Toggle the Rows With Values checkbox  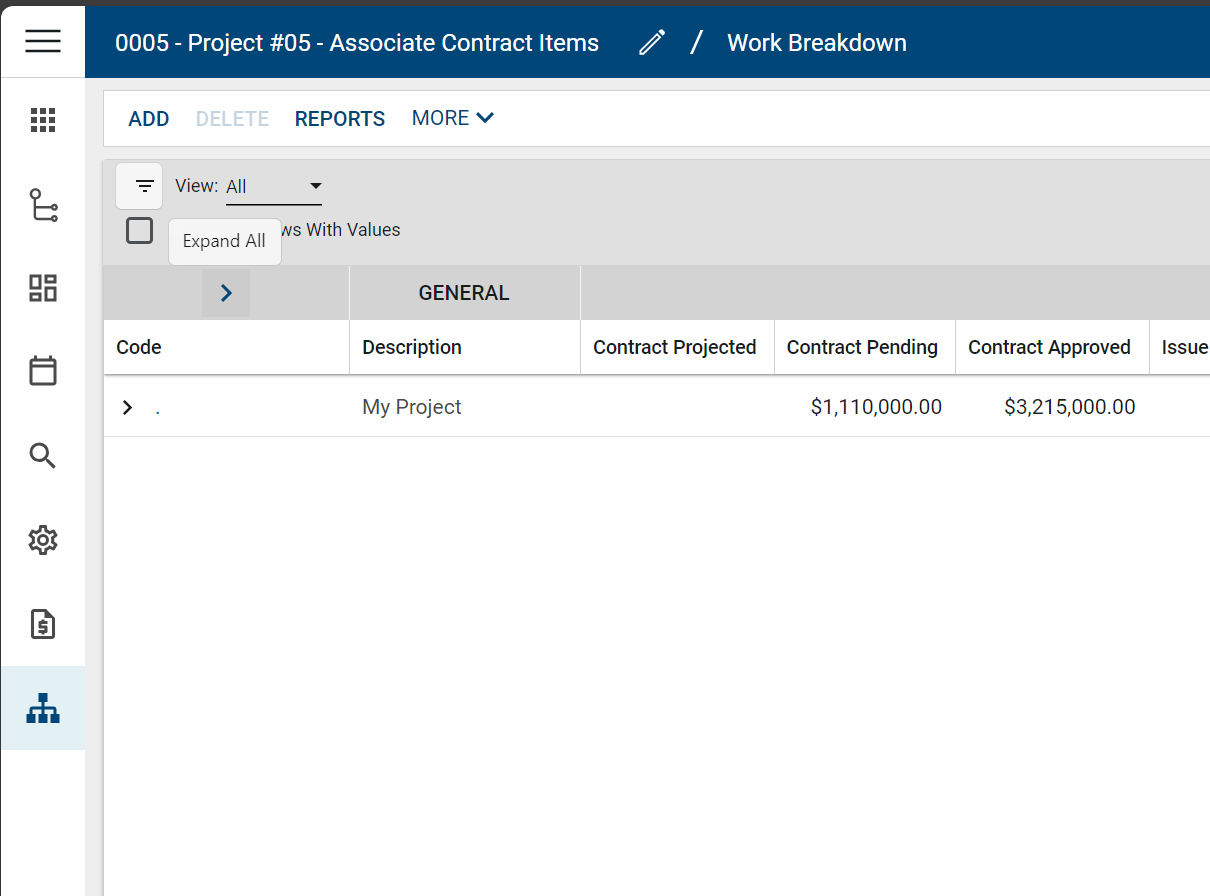point(140,230)
